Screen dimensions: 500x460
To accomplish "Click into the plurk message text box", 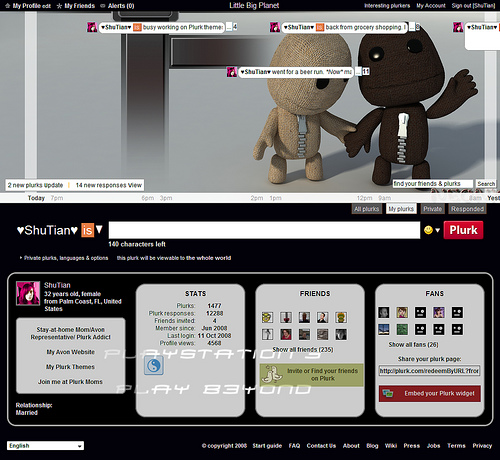I will (x=264, y=230).
